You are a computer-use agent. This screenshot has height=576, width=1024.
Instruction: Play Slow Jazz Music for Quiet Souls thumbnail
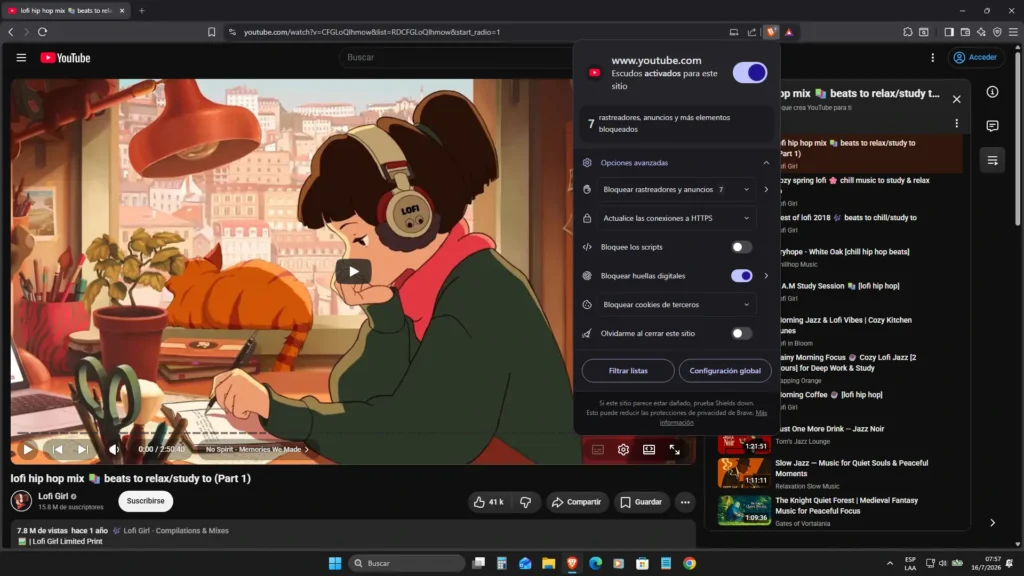[x=744, y=473]
